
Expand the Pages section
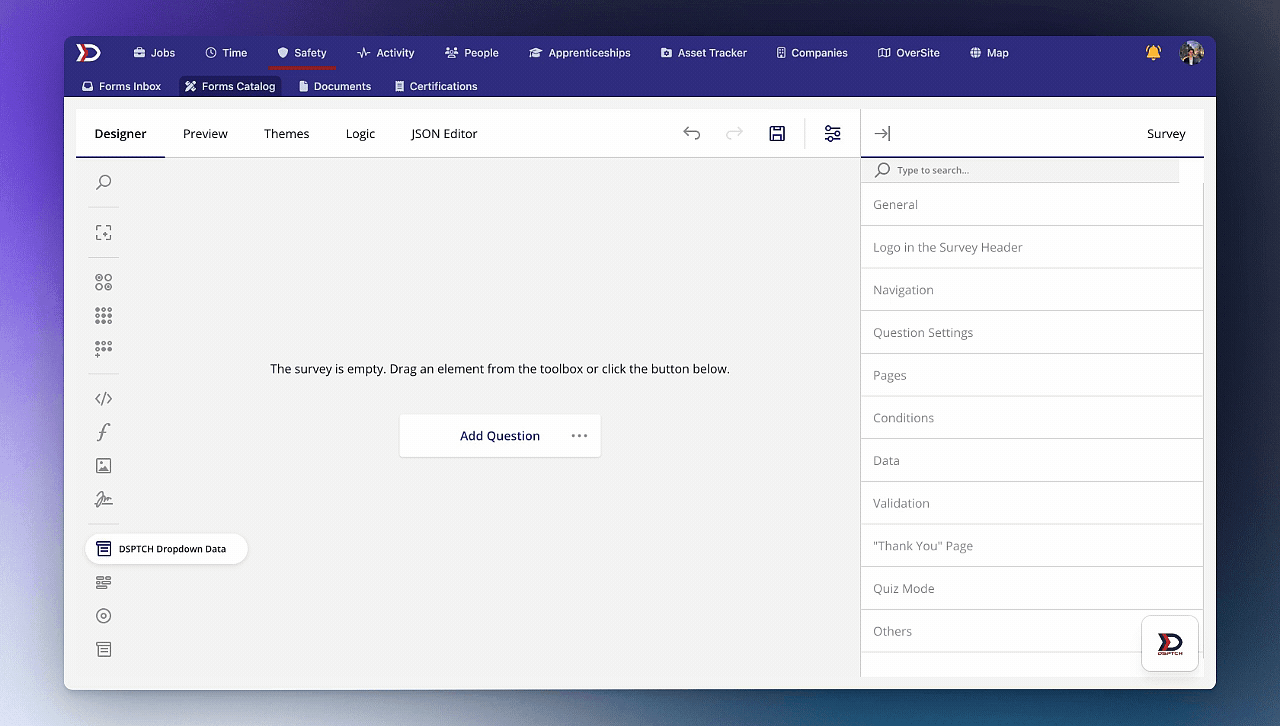(1032, 375)
